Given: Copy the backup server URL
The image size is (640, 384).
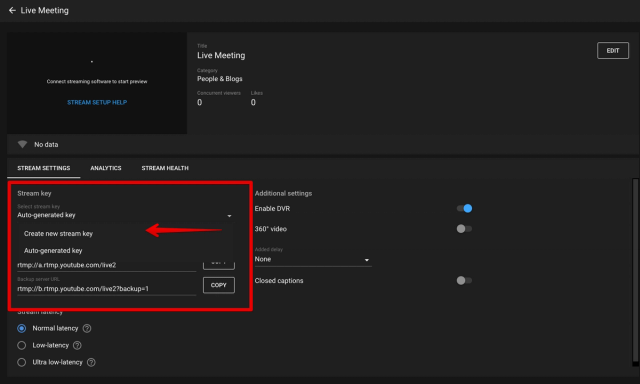Looking at the screenshot, I should click(219, 285).
